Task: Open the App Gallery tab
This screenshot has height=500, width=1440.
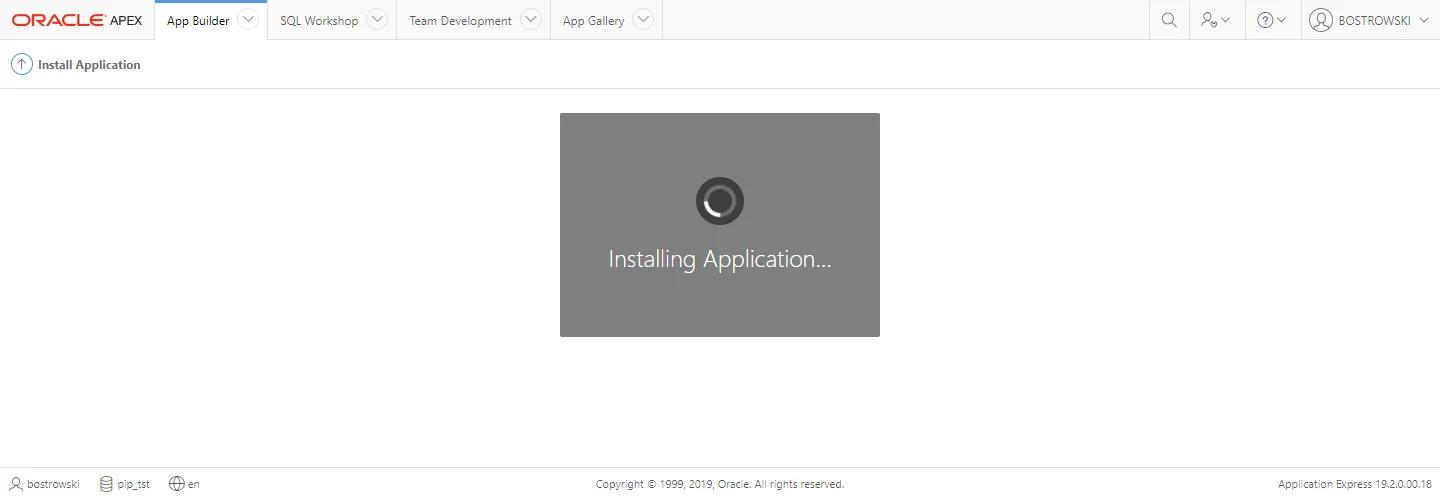Action: coord(593,21)
